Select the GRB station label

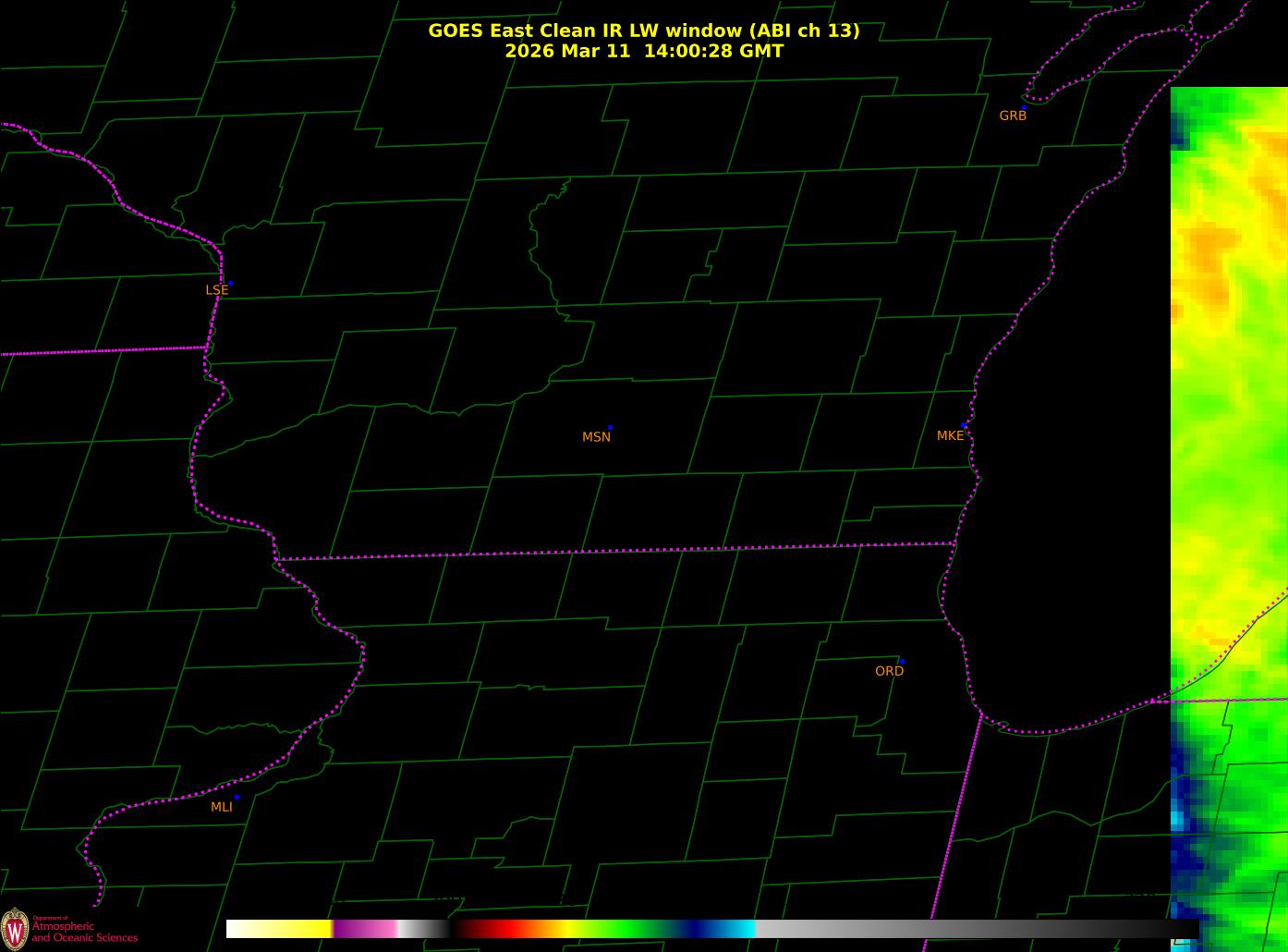pyautogui.click(x=1013, y=116)
